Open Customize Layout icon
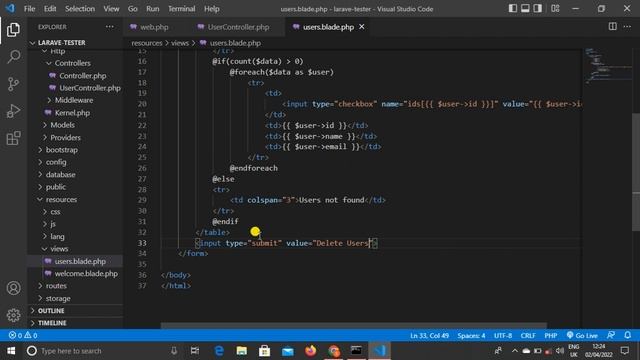The image size is (640, 360). tap(555, 8)
